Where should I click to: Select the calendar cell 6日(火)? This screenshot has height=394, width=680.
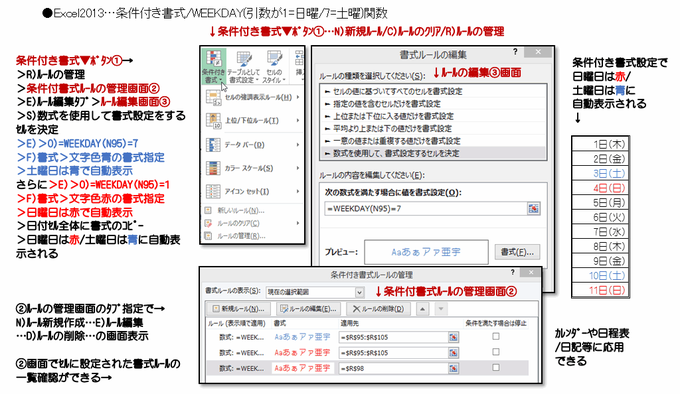click(x=601, y=217)
